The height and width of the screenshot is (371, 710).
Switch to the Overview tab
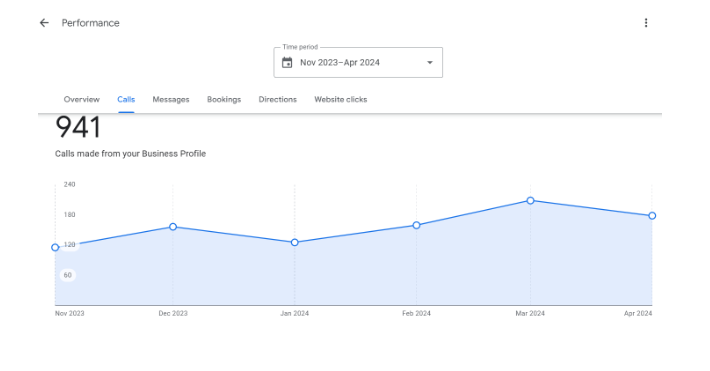click(x=82, y=99)
